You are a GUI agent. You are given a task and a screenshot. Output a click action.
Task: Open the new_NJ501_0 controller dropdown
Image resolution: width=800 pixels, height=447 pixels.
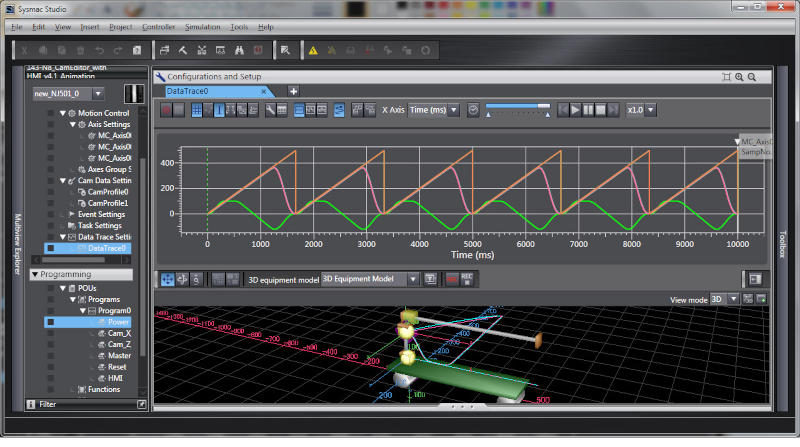98,93
